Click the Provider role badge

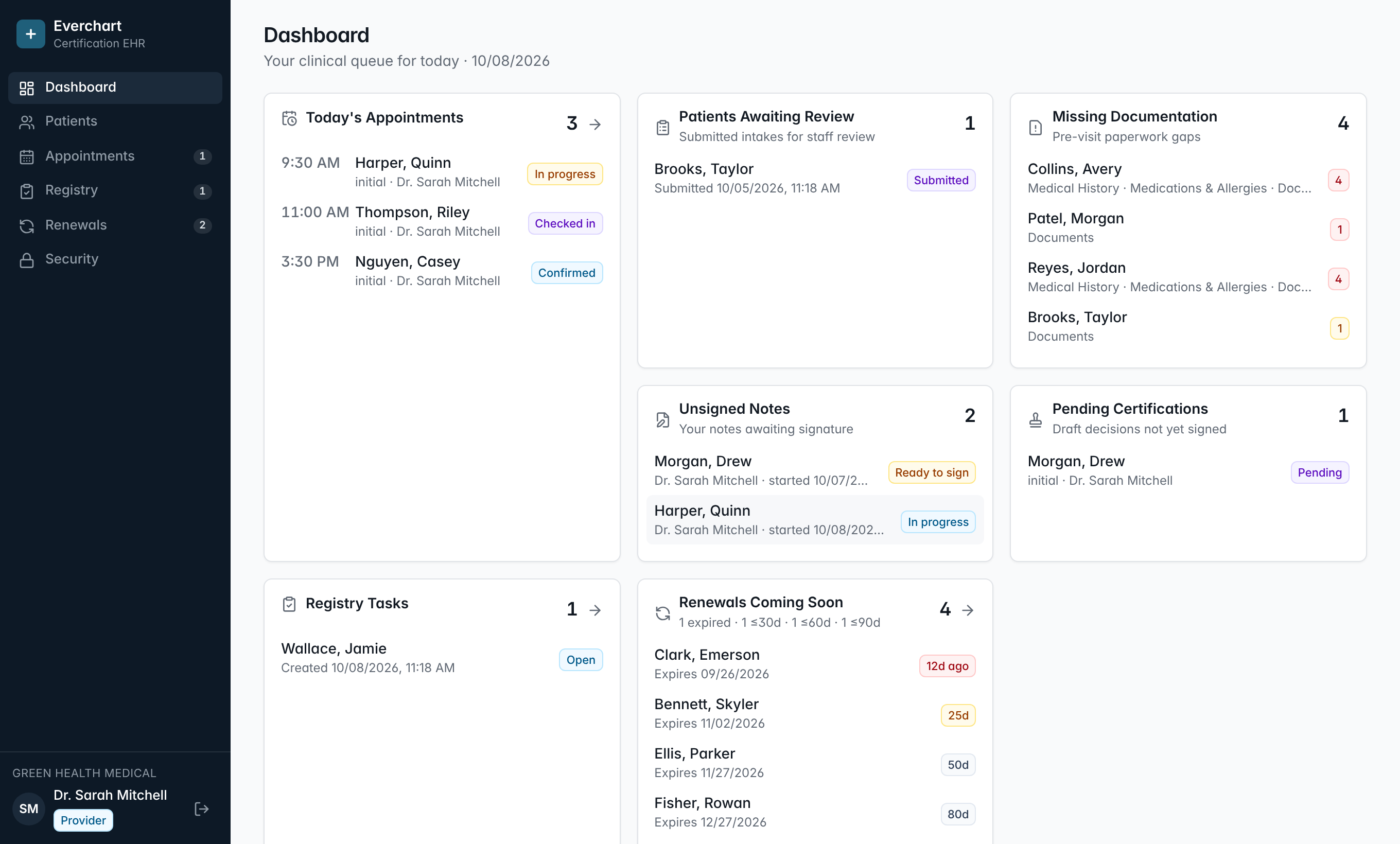[83, 820]
